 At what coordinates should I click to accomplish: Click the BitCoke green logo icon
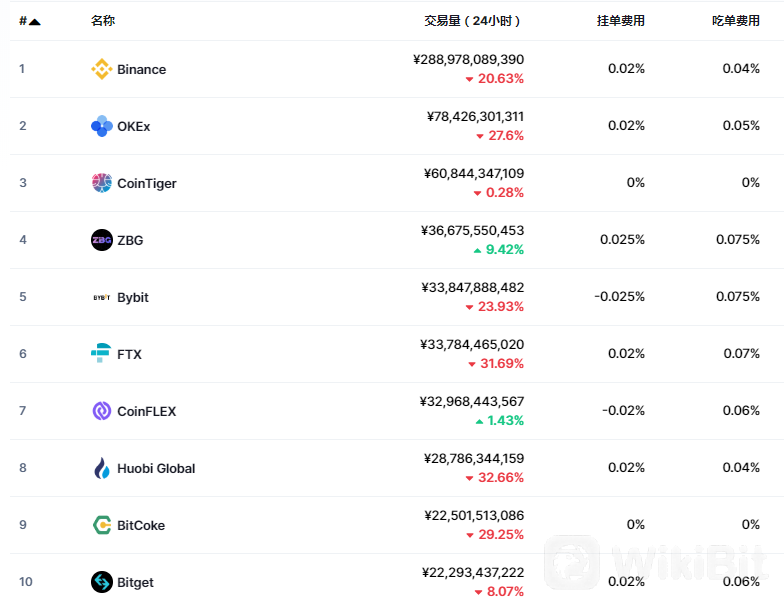pyautogui.click(x=102, y=525)
